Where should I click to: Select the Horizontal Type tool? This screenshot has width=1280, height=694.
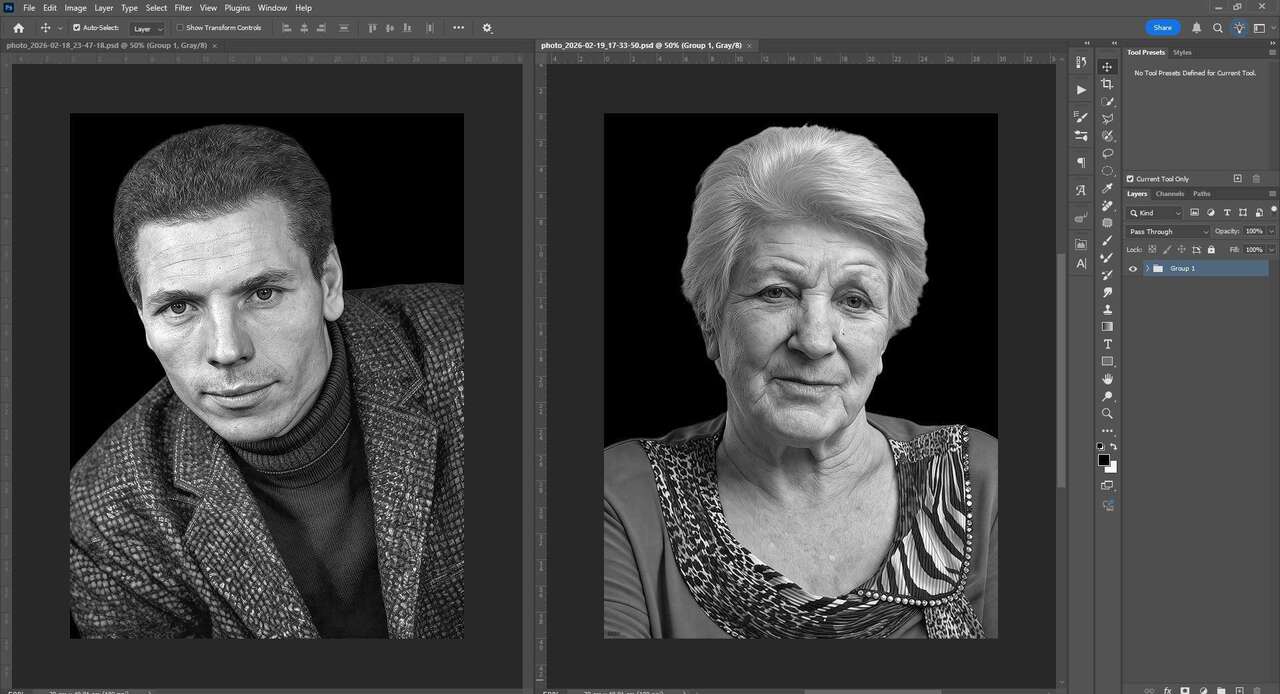[1107, 344]
